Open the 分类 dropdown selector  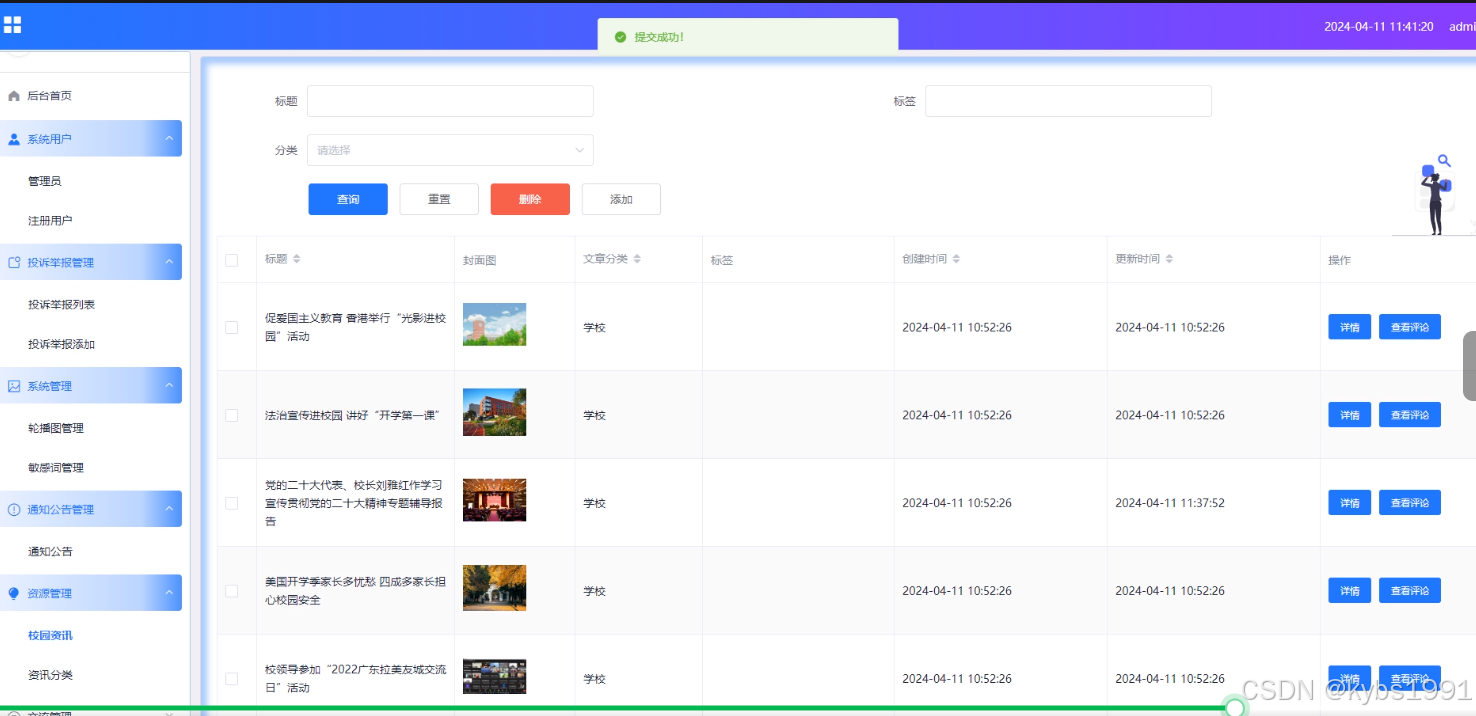pyautogui.click(x=450, y=150)
